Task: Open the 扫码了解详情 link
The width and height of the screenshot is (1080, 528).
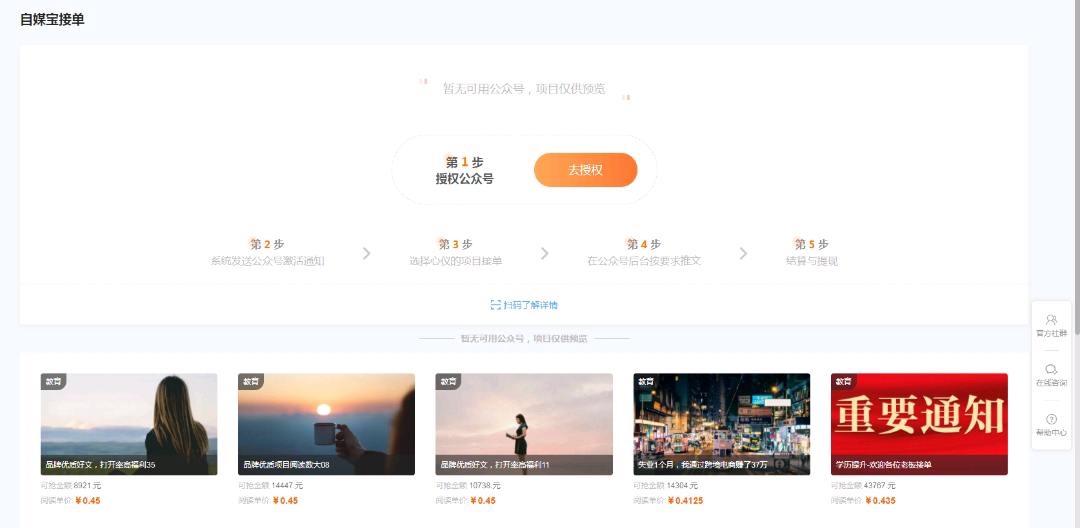Action: pos(524,305)
